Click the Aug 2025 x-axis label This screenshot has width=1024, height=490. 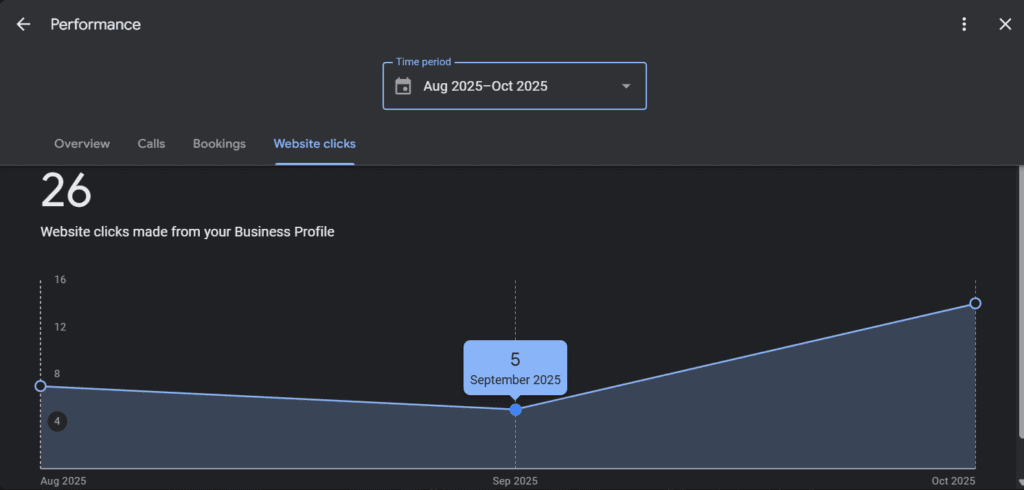pos(63,481)
